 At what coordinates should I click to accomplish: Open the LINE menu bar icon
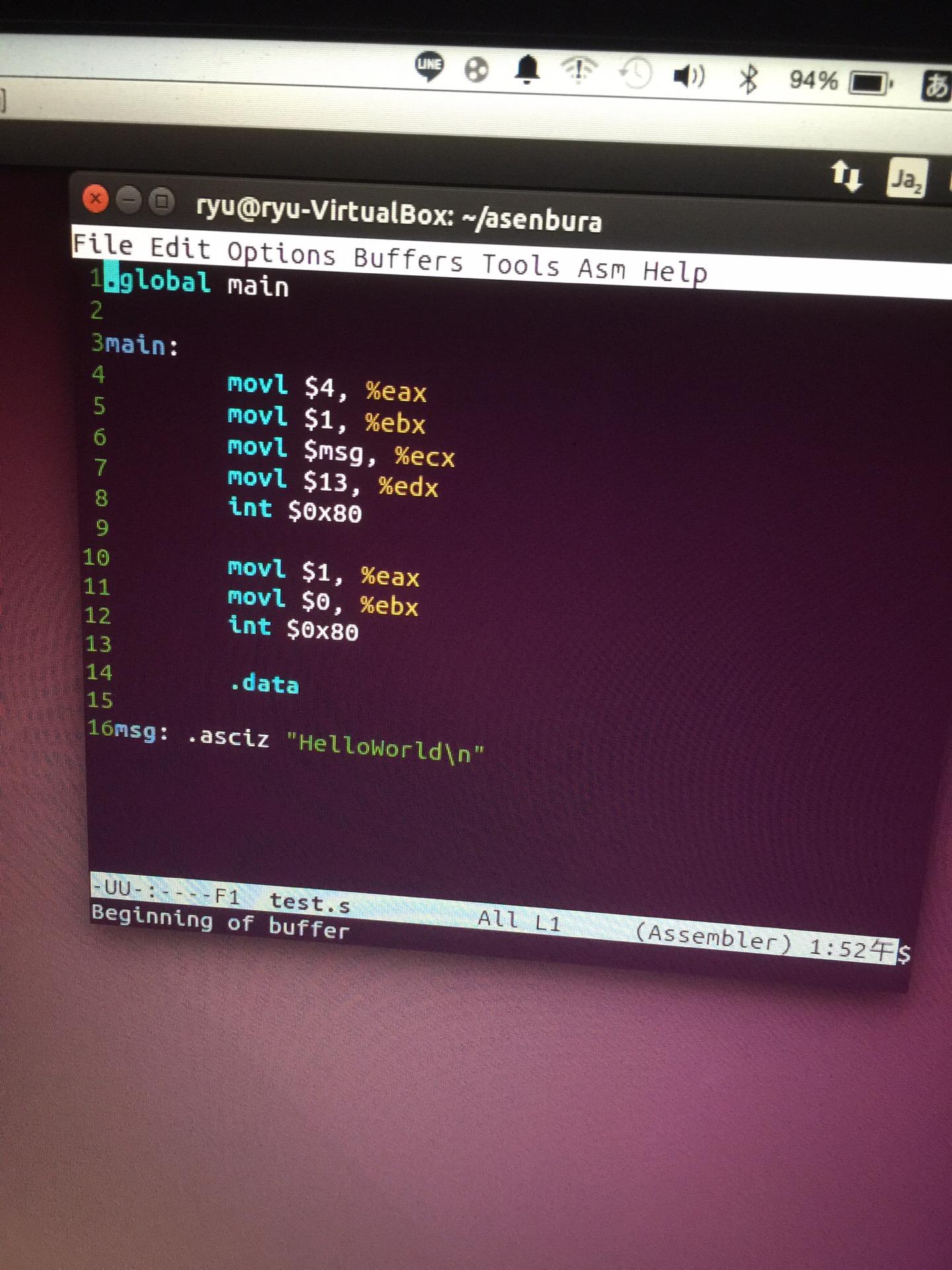pyautogui.click(x=429, y=65)
